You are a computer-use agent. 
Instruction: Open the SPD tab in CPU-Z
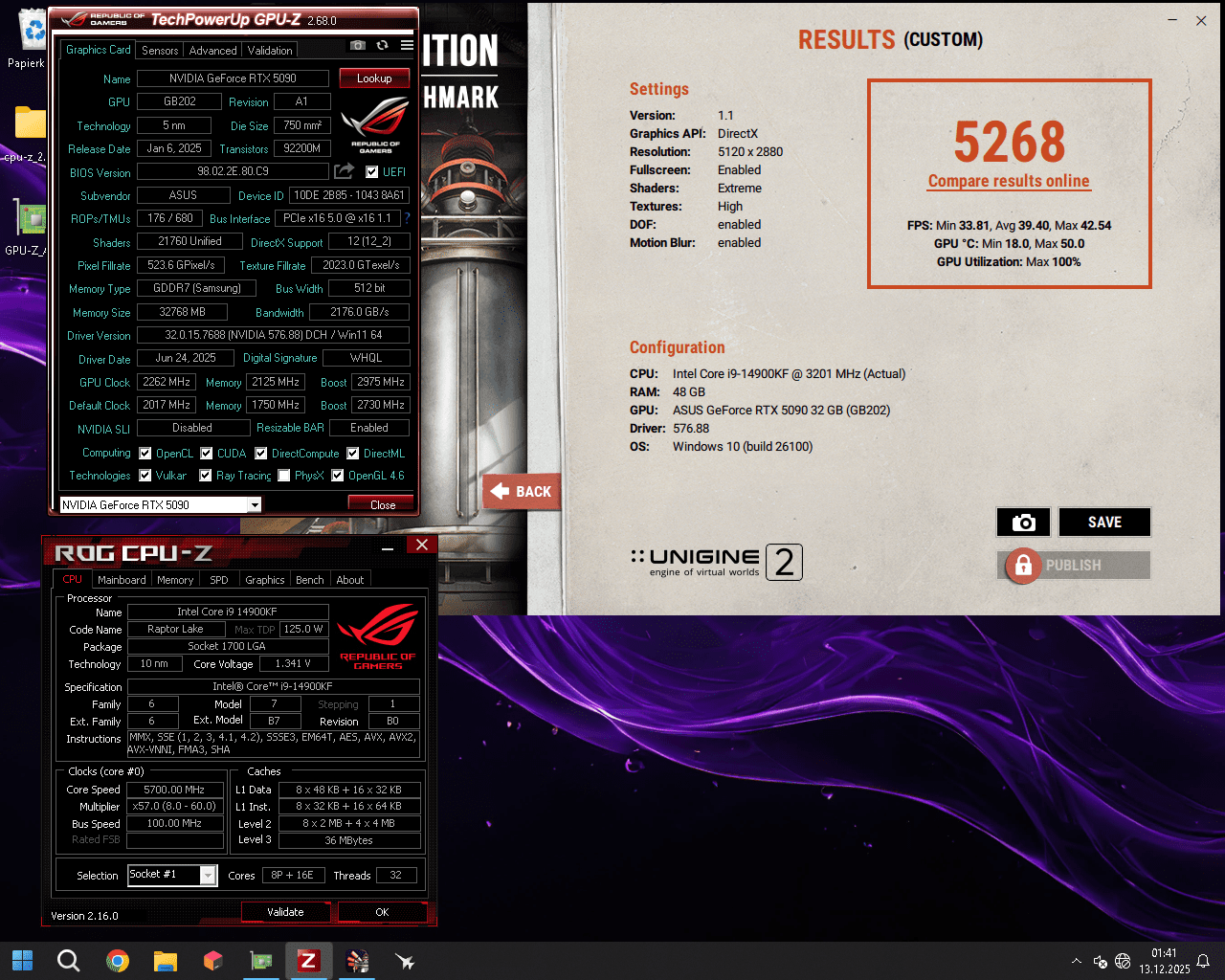tap(219, 580)
